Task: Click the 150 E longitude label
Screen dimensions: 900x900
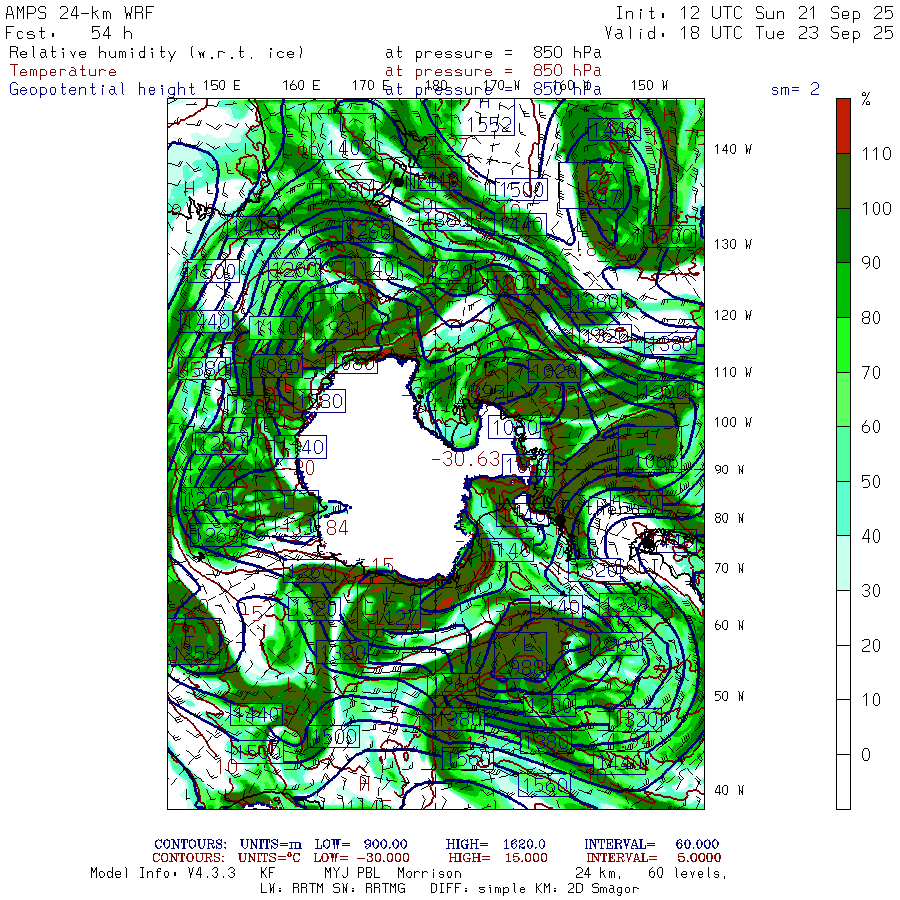Action: pos(221,85)
